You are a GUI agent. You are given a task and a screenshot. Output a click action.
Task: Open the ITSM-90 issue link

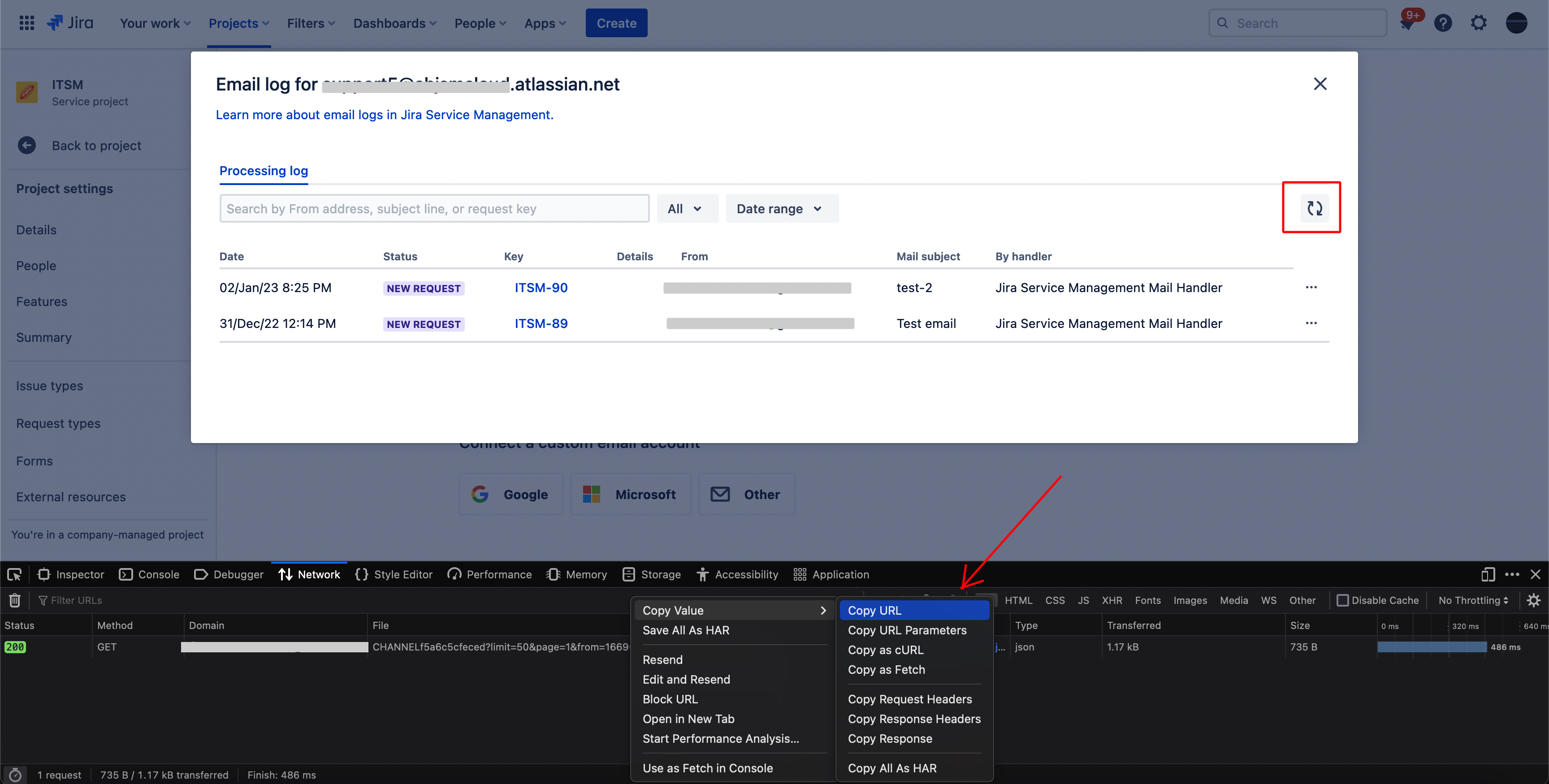[x=541, y=287]
